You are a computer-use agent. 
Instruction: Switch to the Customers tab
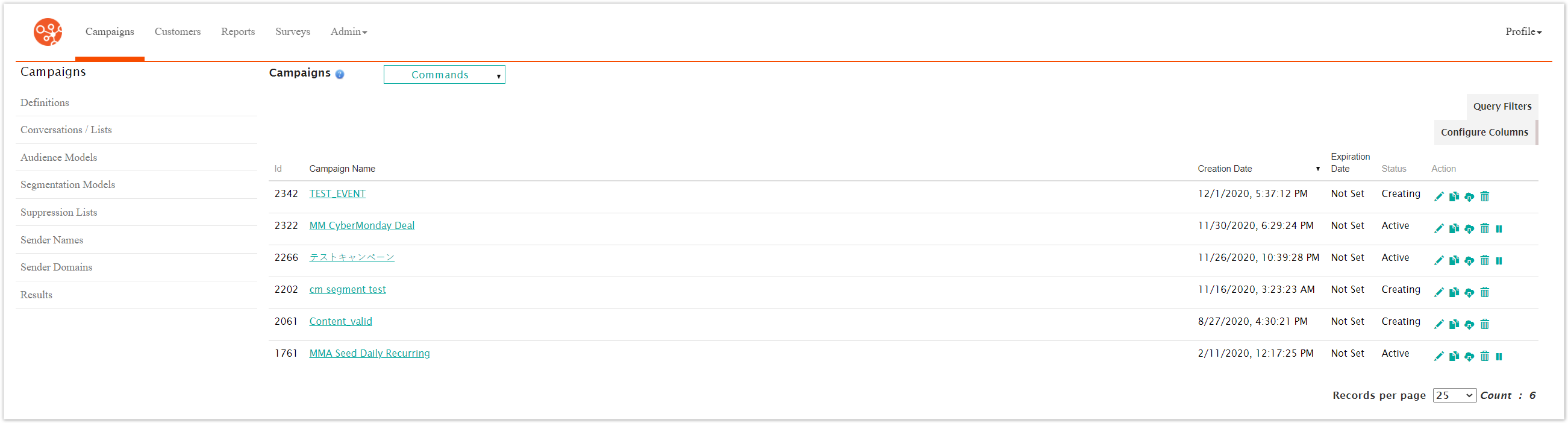point(177,32)
